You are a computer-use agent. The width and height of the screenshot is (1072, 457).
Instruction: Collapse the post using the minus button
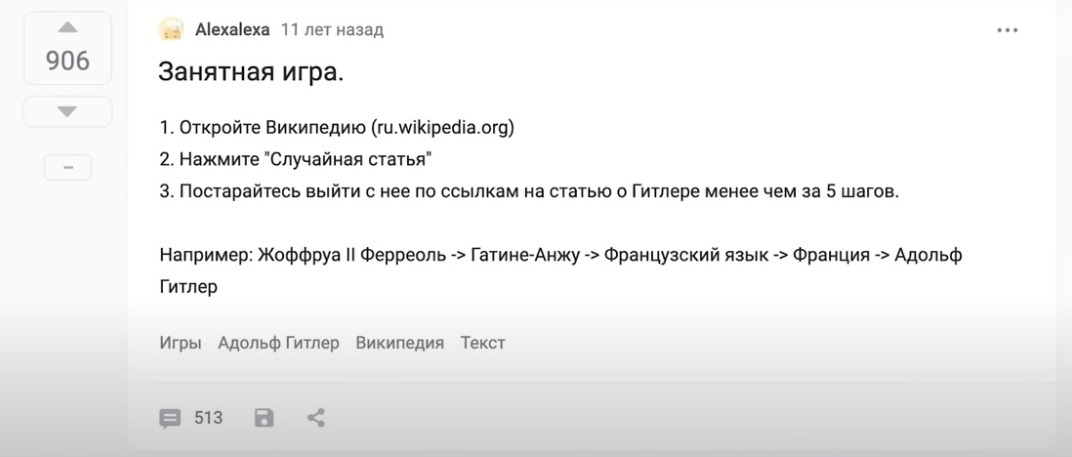coord(67,168)
